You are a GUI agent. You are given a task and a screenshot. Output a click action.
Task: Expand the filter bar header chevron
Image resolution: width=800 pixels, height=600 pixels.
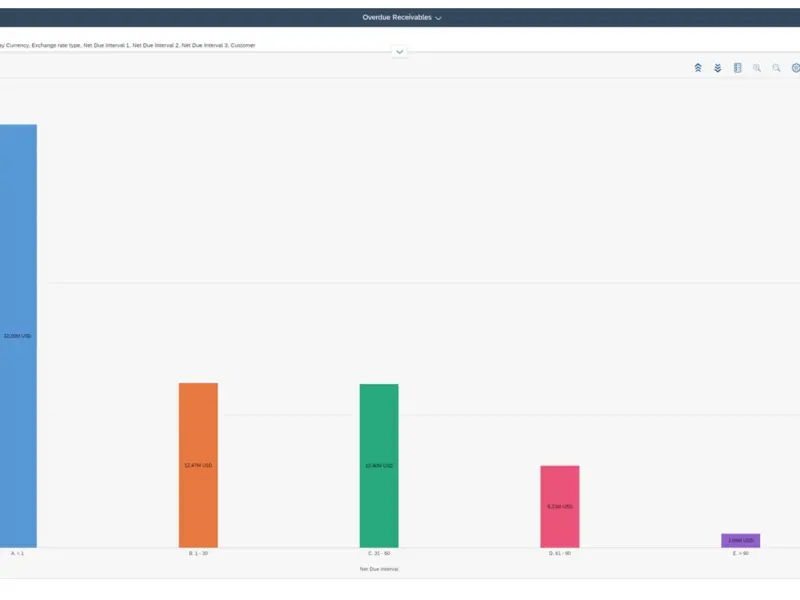click(400, 51)
